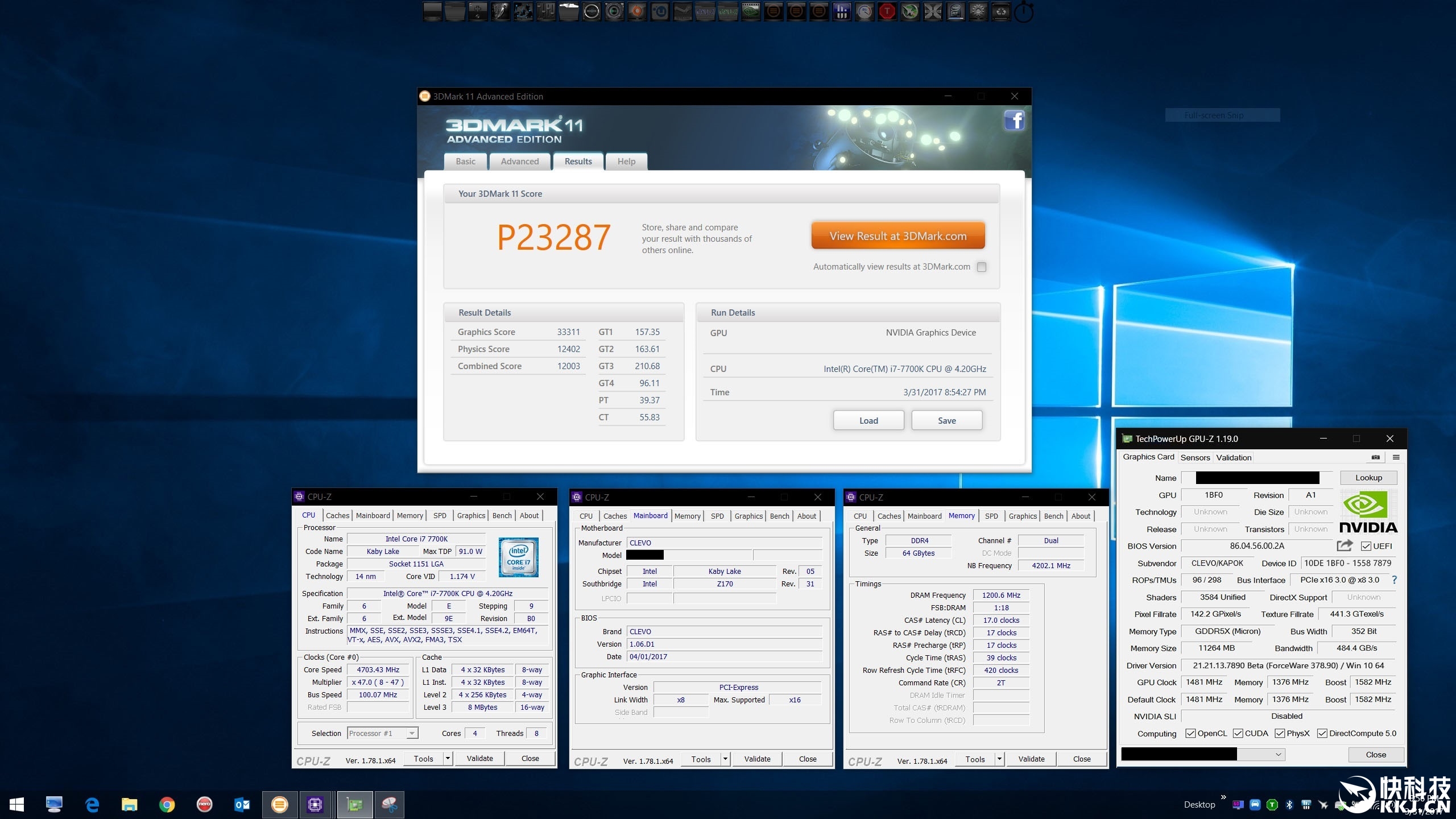Image resolution: width=1456 pixels, height=819 pixels.
Task: Click the Windows Start button
Action: (x=16, y=804)
